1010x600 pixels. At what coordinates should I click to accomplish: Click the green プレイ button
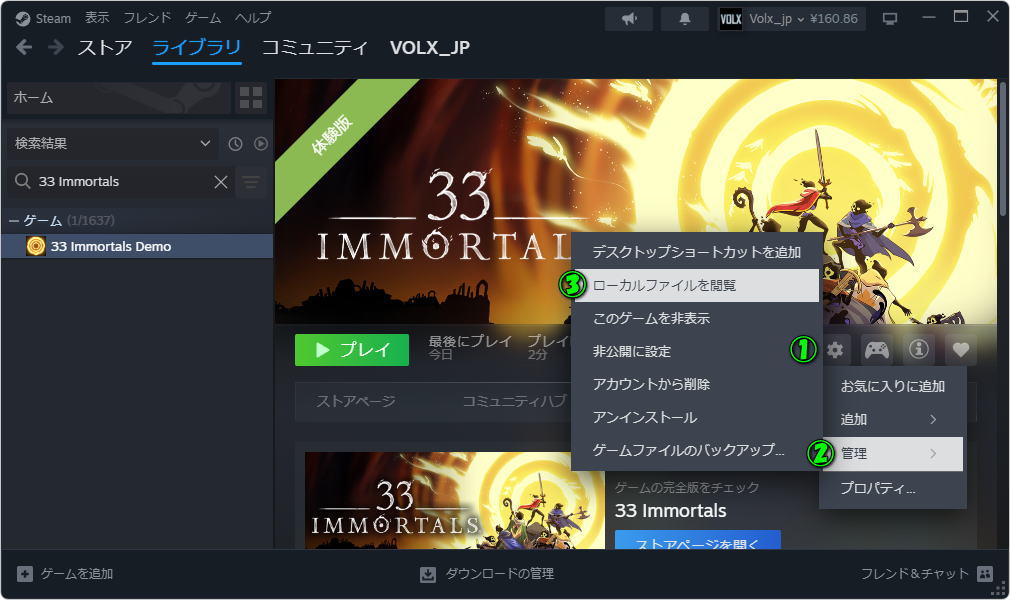[x=352, y=350]
